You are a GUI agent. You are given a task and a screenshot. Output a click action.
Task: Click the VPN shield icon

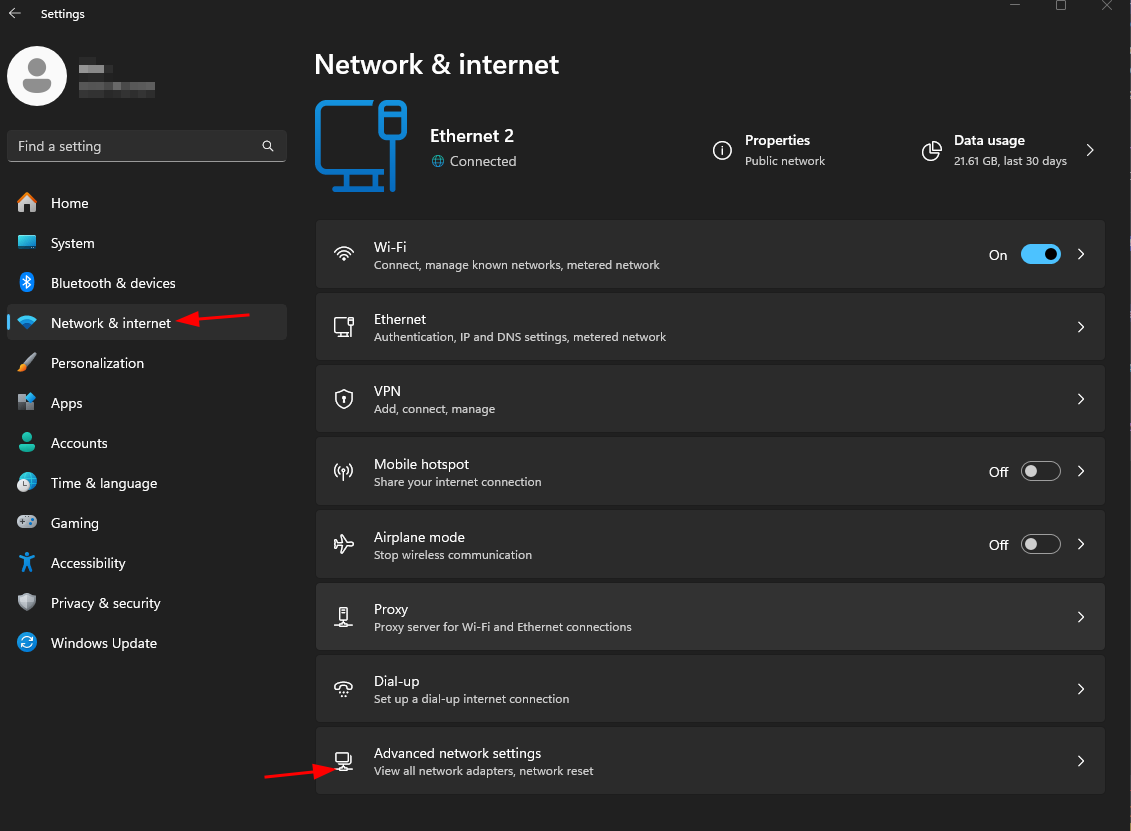click(344, 399)
